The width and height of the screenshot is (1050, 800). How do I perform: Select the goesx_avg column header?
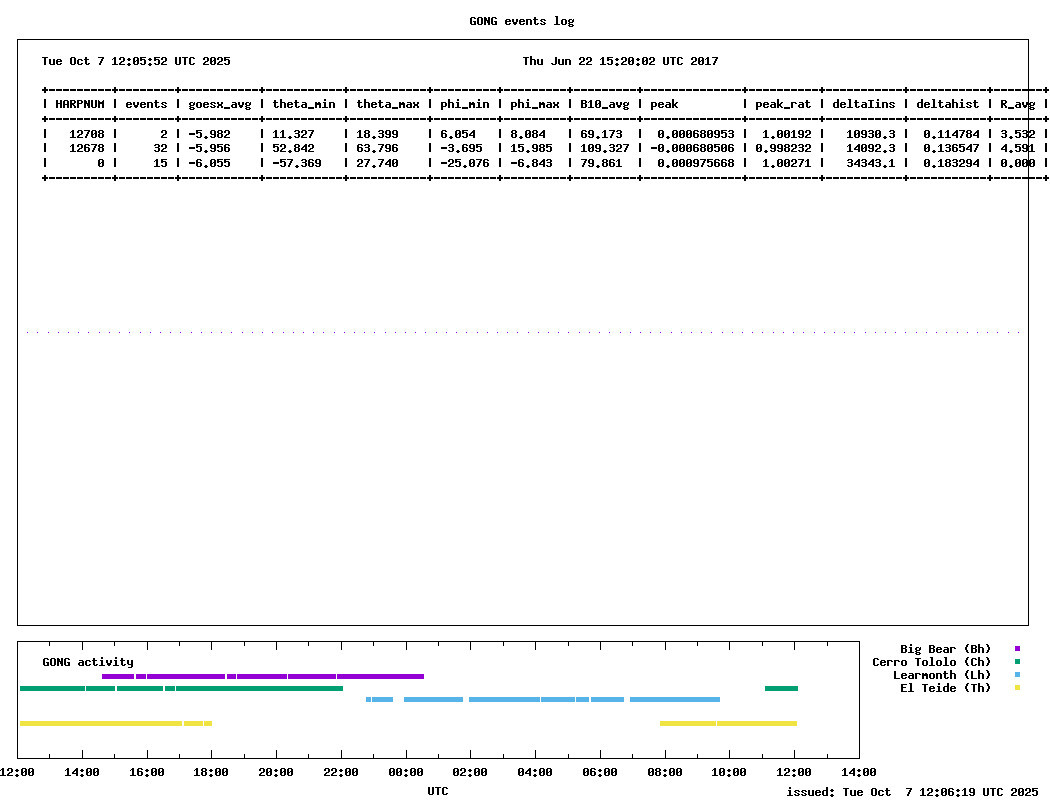(x=220, y=104)
